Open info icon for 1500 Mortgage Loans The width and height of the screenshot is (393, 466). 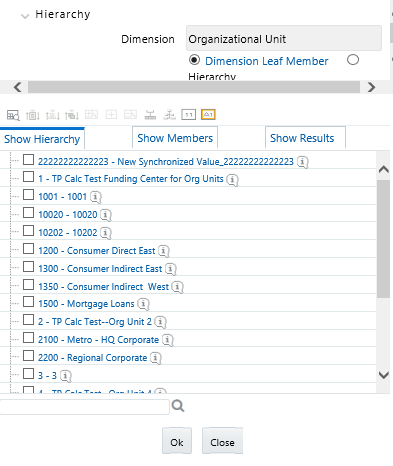click(143, 304)
